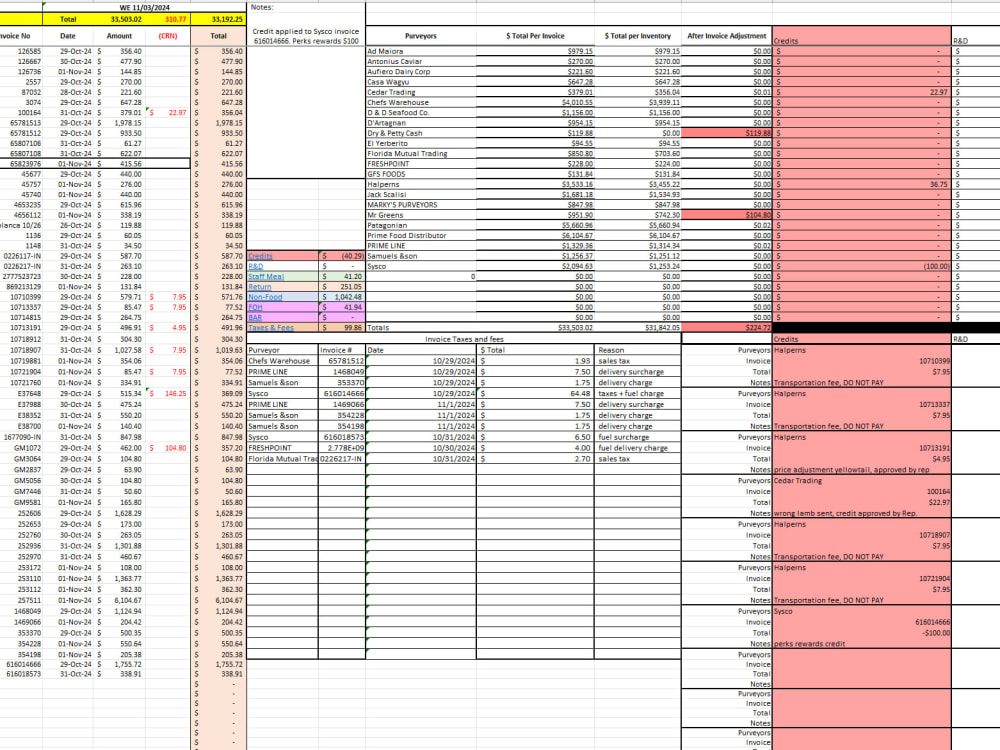Select the After Invoice Adjustment header
This screenshot has width=1000, height=750.
(x=726, y=36)
